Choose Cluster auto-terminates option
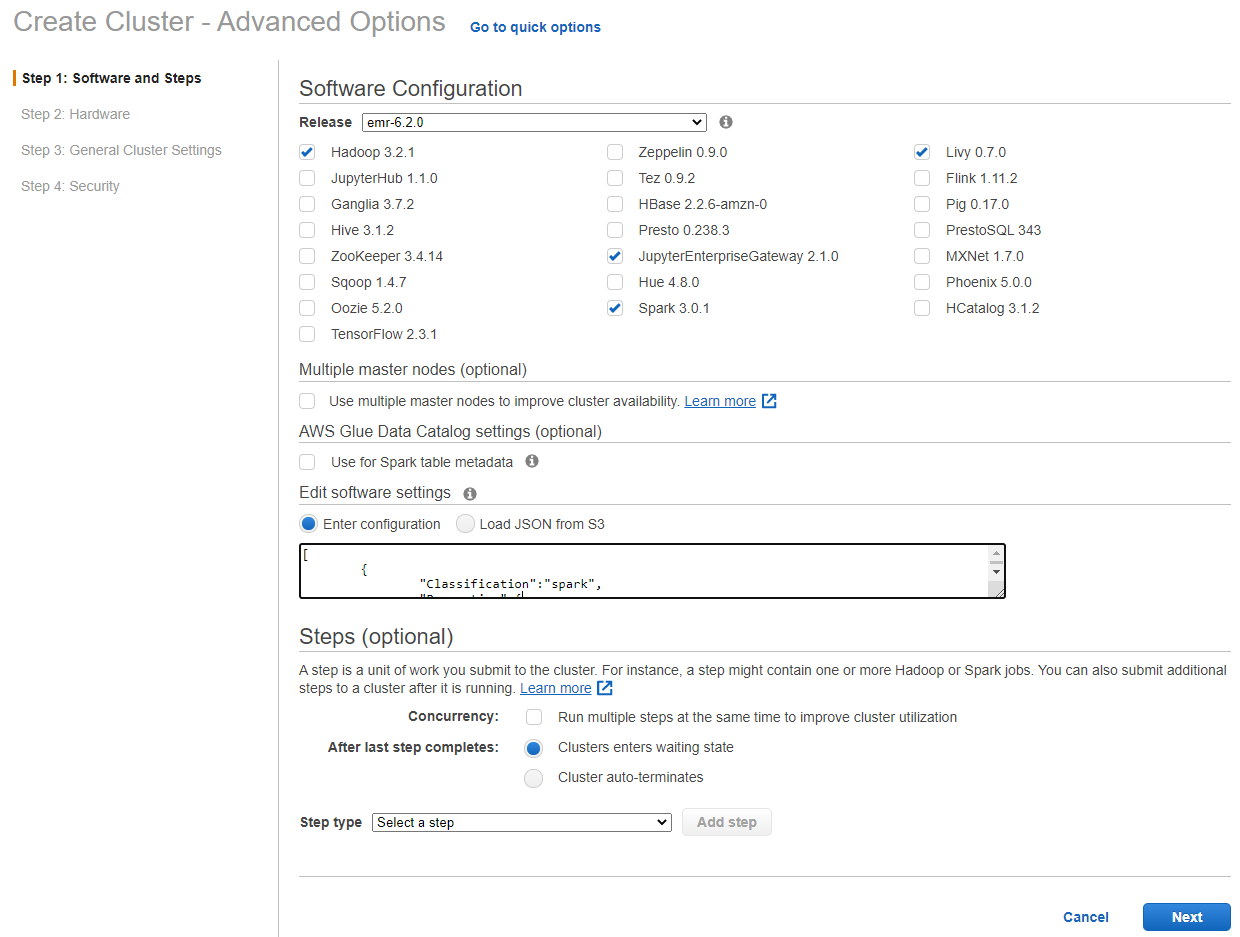This screenshot has width=1240, height=937. coord(534,778)
